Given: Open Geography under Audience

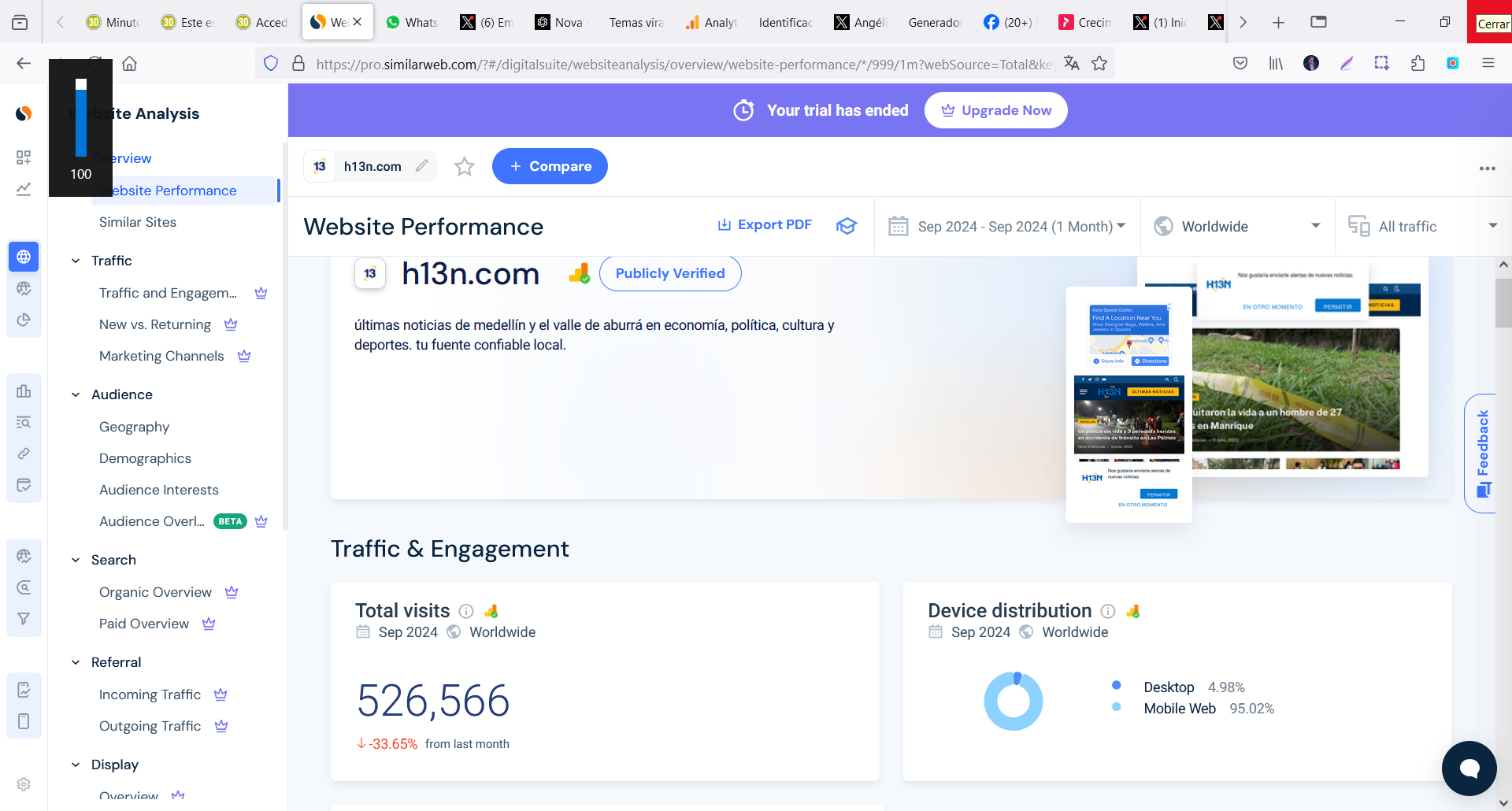Looking at the screenshot, I should tap(134, 427).
